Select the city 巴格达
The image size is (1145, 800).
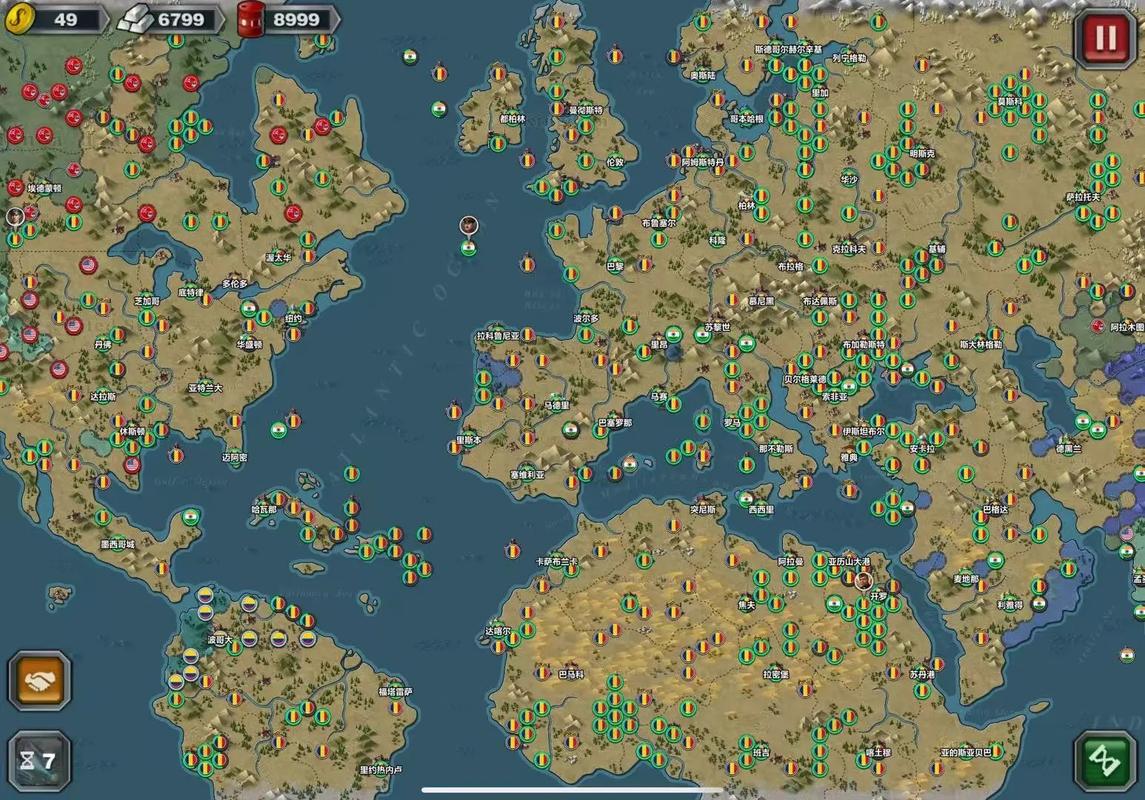point(995,509)
